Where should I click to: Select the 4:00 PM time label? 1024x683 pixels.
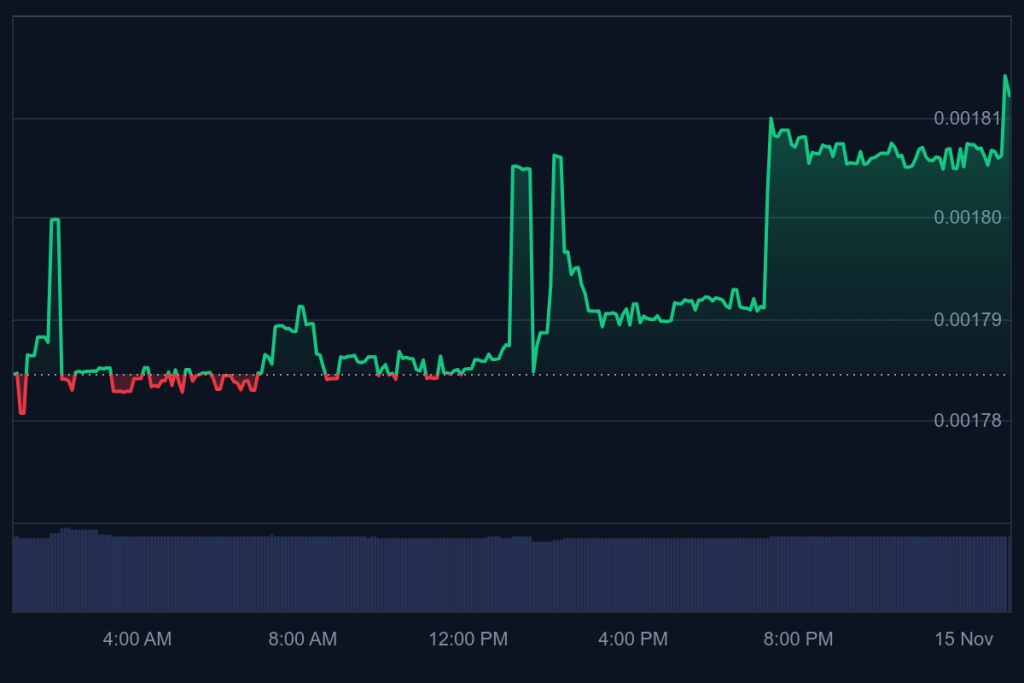633,639
